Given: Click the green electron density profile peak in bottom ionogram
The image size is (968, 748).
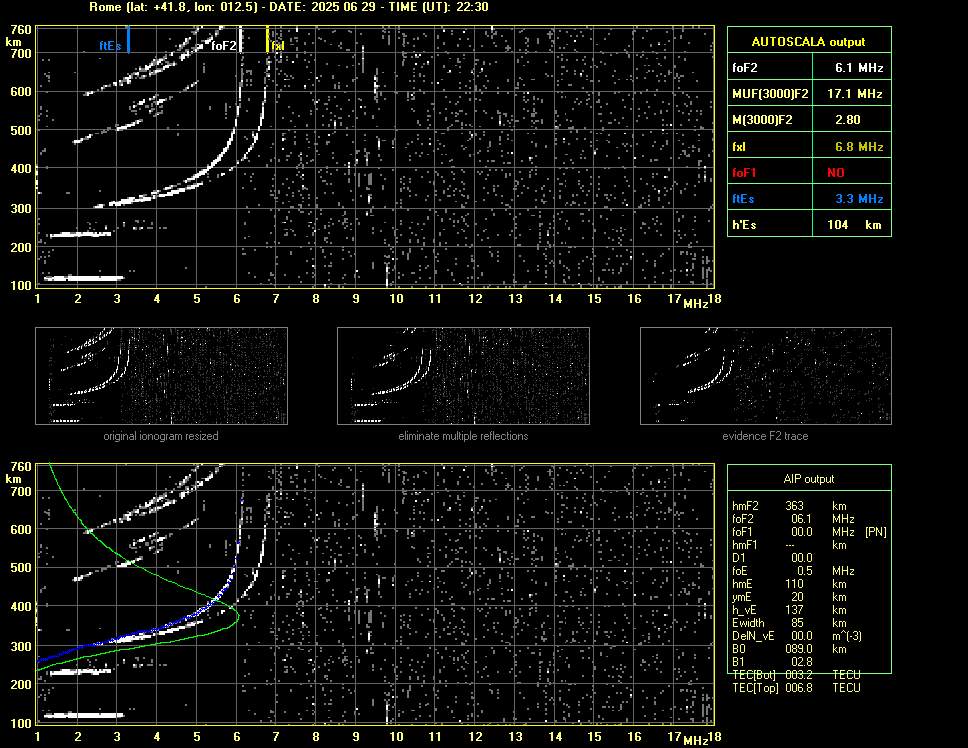Looking at the screenshot, I should click(237, 615).
